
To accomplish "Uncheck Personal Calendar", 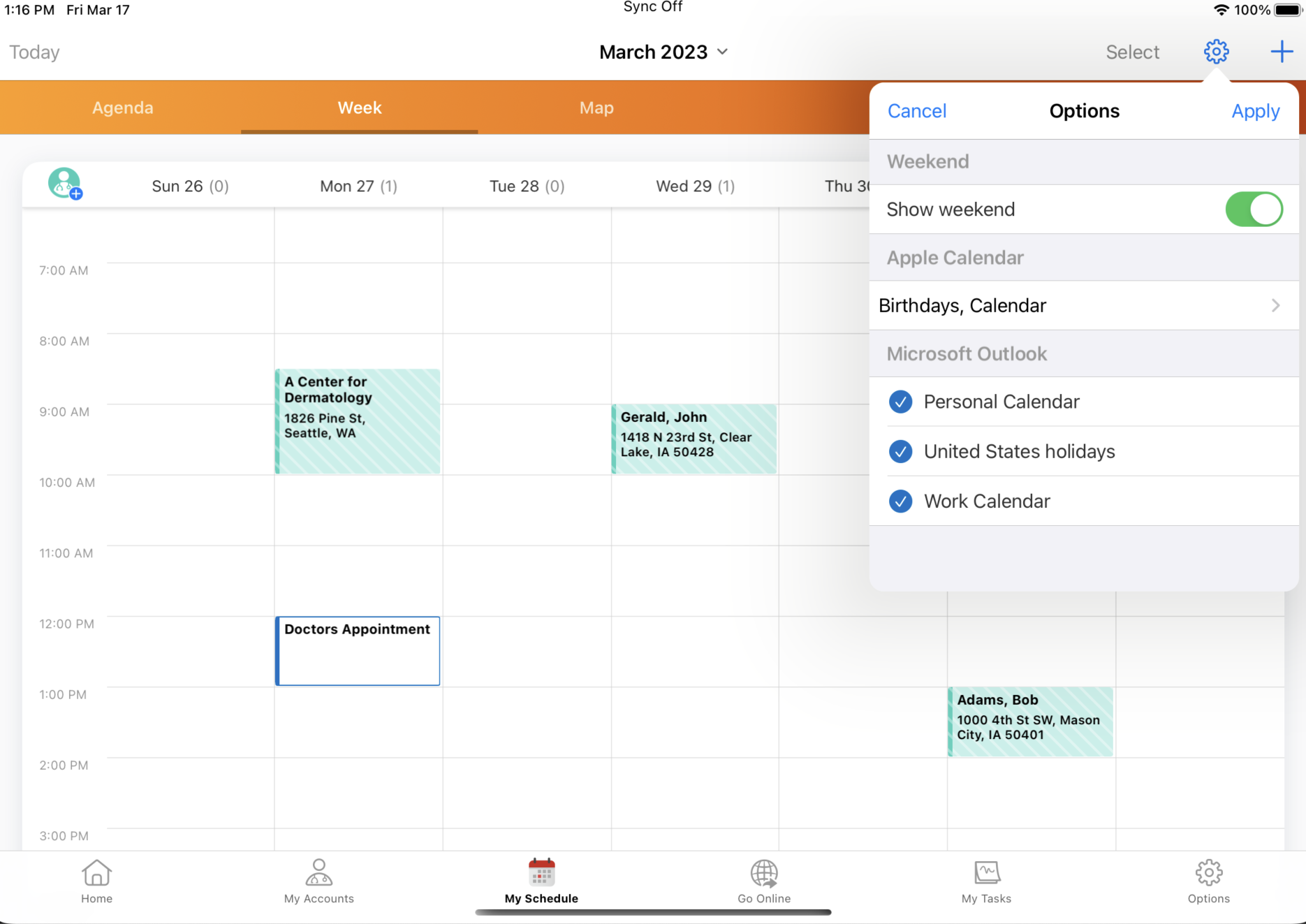I will [x=900, y=402].
